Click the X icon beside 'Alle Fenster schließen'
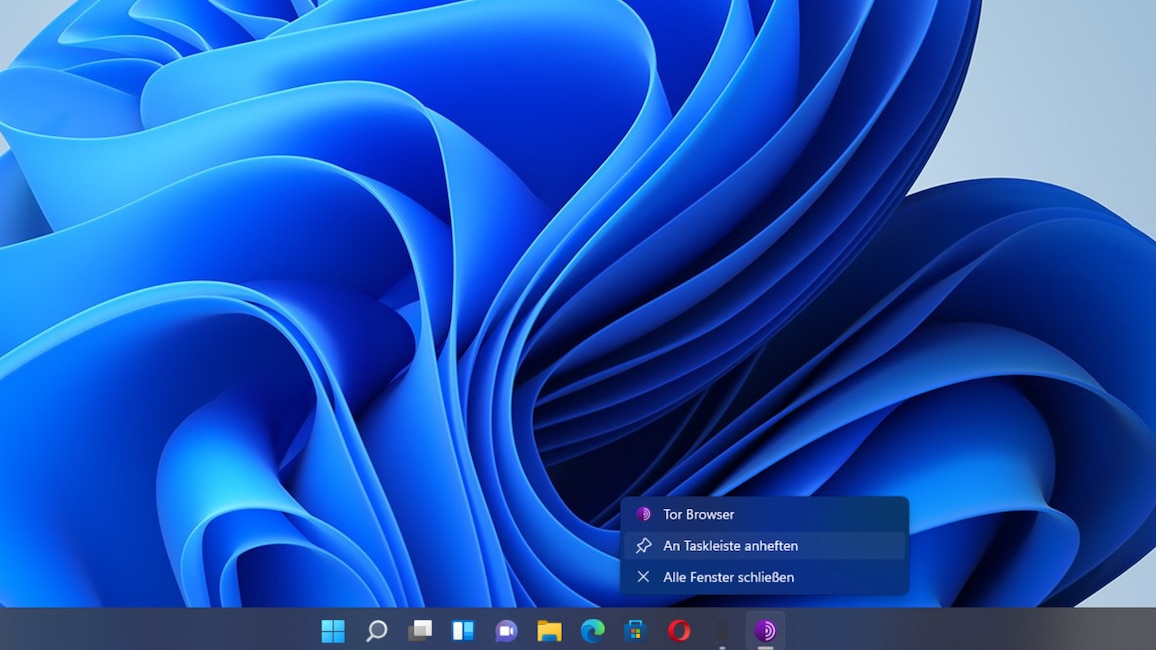The height and width of the screenshot is (650, 1156). pyautogui.click(x=644, y=577)
